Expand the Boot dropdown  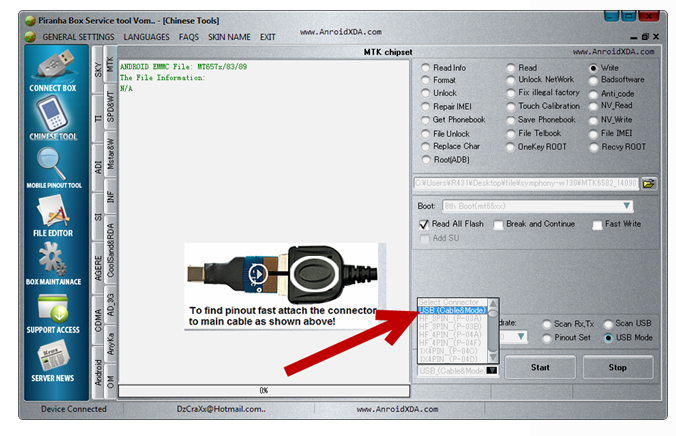tap(626, 206)
